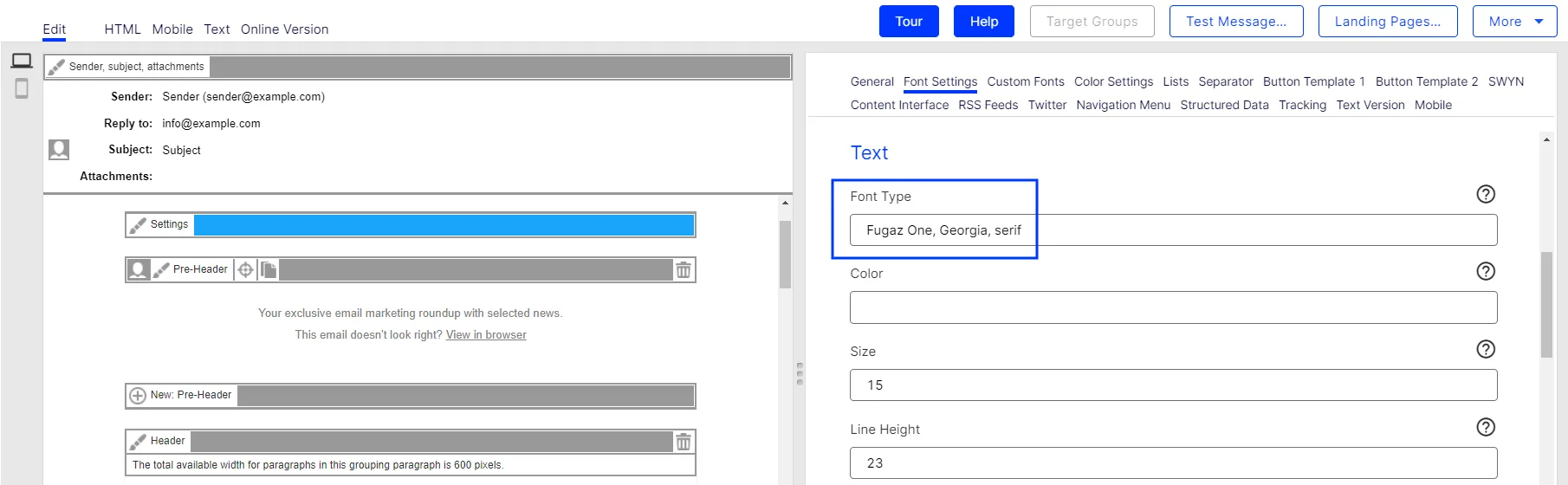Switch to the Edit tab

pos(54,29)
